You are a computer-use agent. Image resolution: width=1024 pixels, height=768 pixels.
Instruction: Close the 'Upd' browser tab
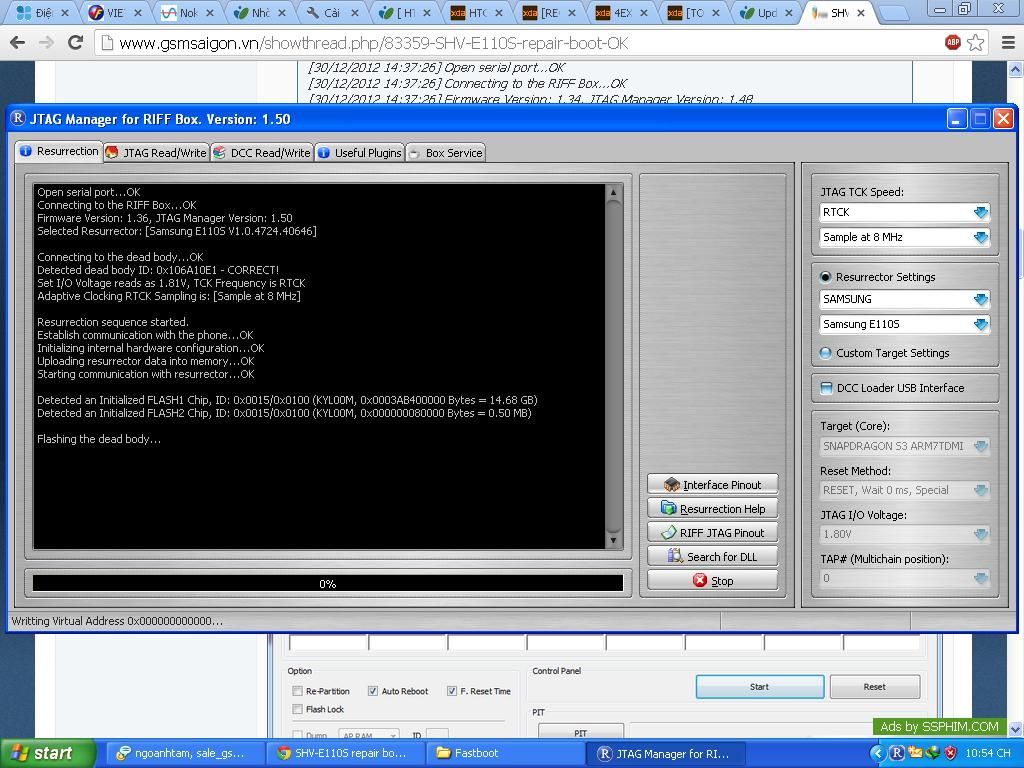point(789,13)
